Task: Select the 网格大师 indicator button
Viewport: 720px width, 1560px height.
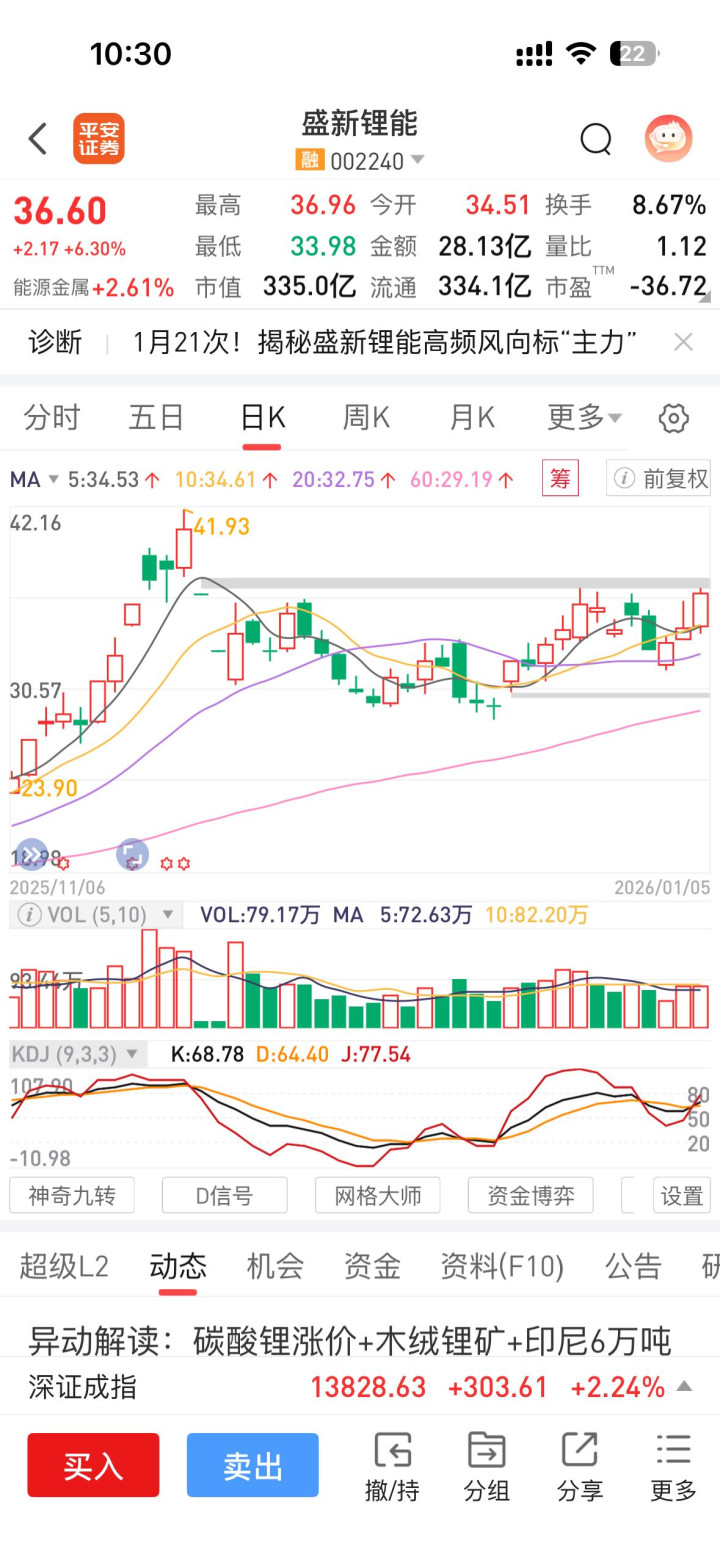Action: pos(378,1195)
